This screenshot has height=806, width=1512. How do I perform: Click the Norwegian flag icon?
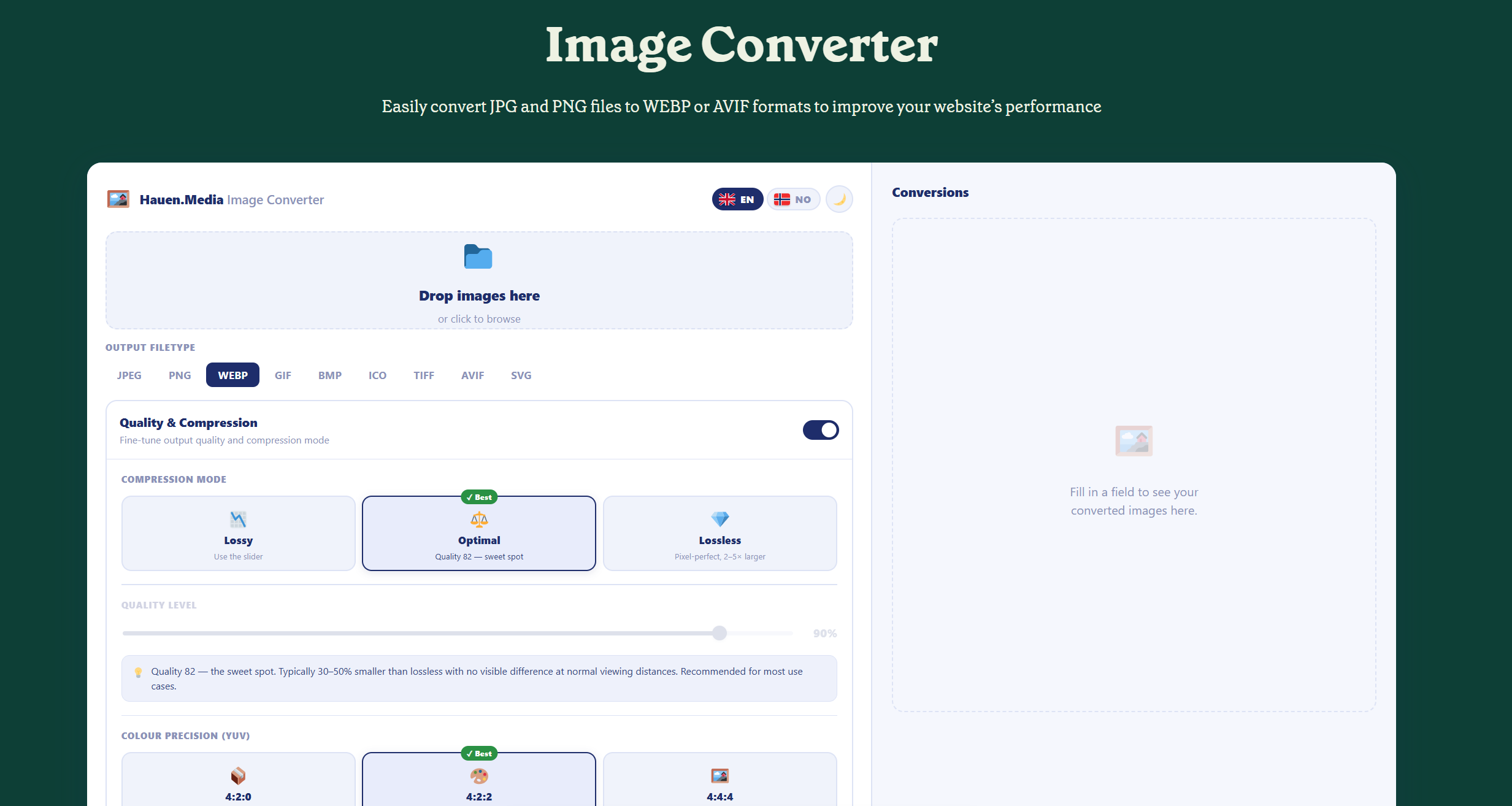click(781, 199)
